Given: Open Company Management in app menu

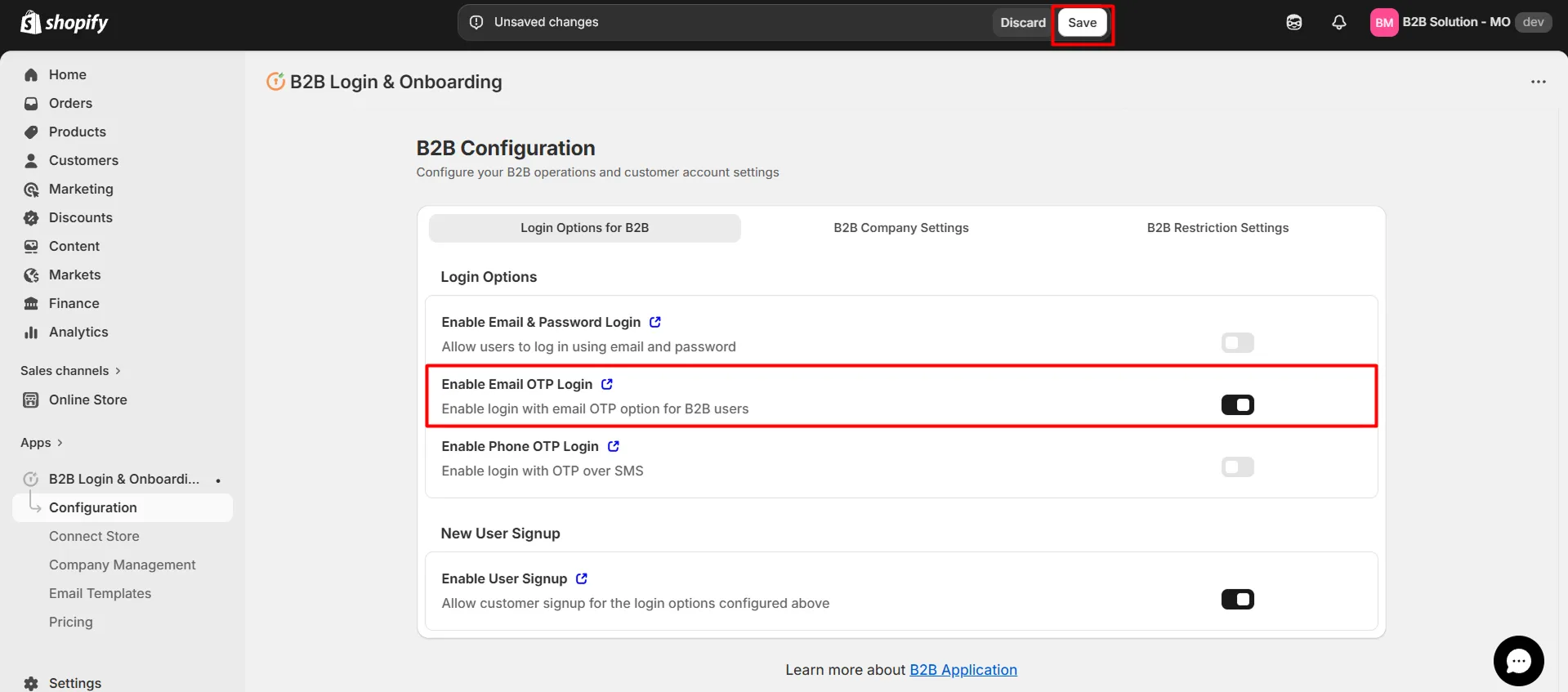Looking at the screenshot, I should [123, 565].
